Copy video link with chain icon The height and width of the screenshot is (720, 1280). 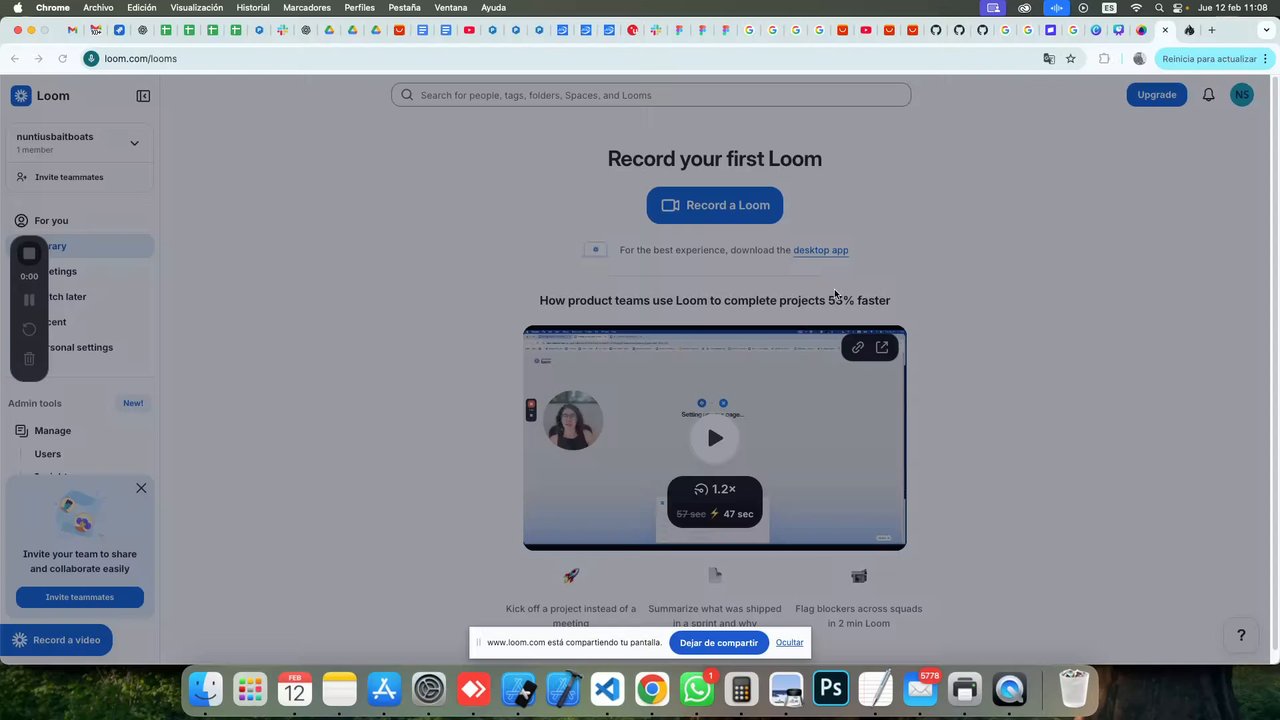point(858,347)
